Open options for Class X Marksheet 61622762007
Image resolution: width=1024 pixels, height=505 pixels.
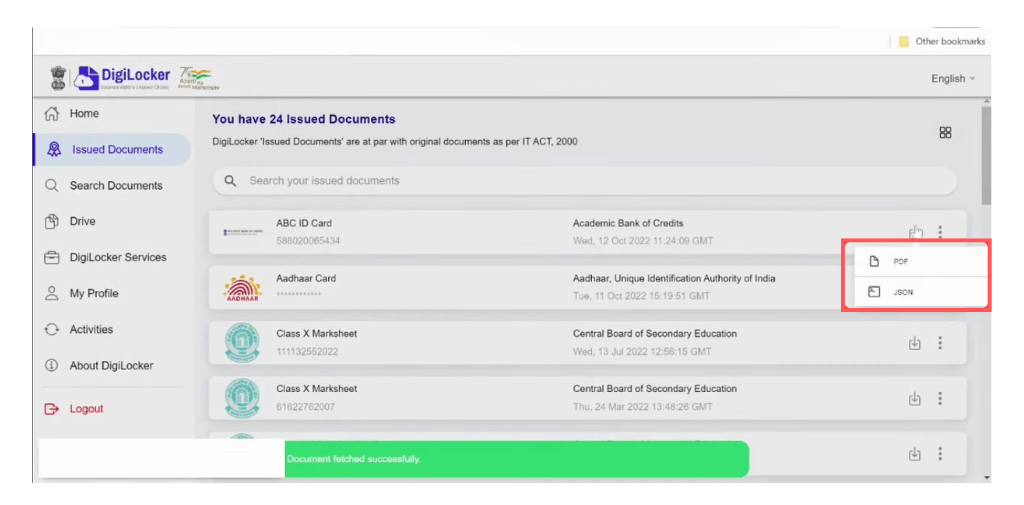(x=940, y=399)
